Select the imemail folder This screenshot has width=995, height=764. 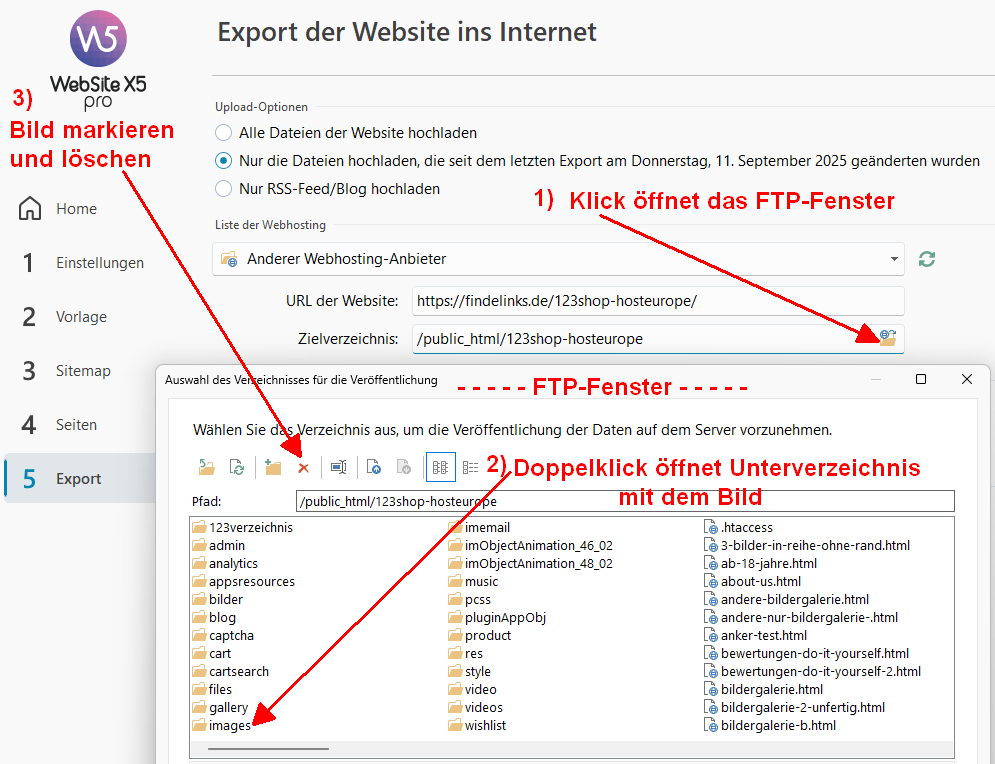pyautogui.click(x=479, y=527)
